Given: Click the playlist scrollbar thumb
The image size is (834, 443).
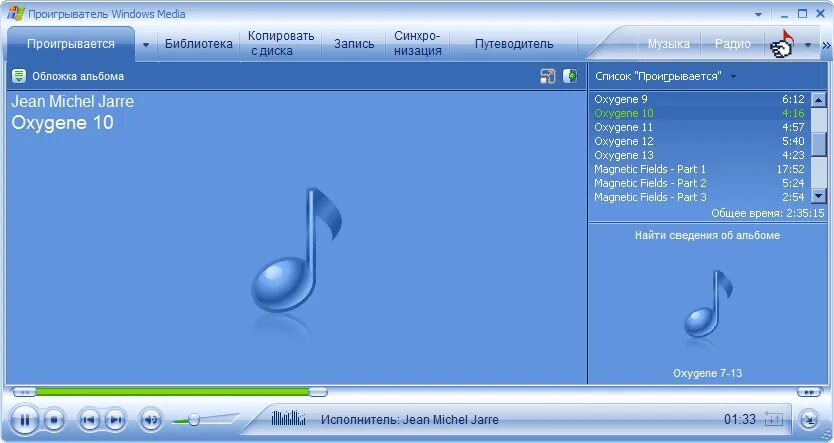Looking at the screenshot, I should (818, 145).
